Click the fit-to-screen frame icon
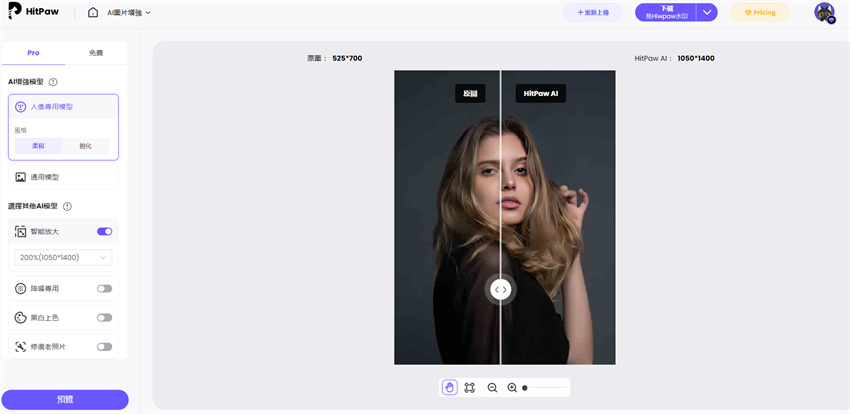The width and height of the screenshot is (850, 414). point(470,387)
